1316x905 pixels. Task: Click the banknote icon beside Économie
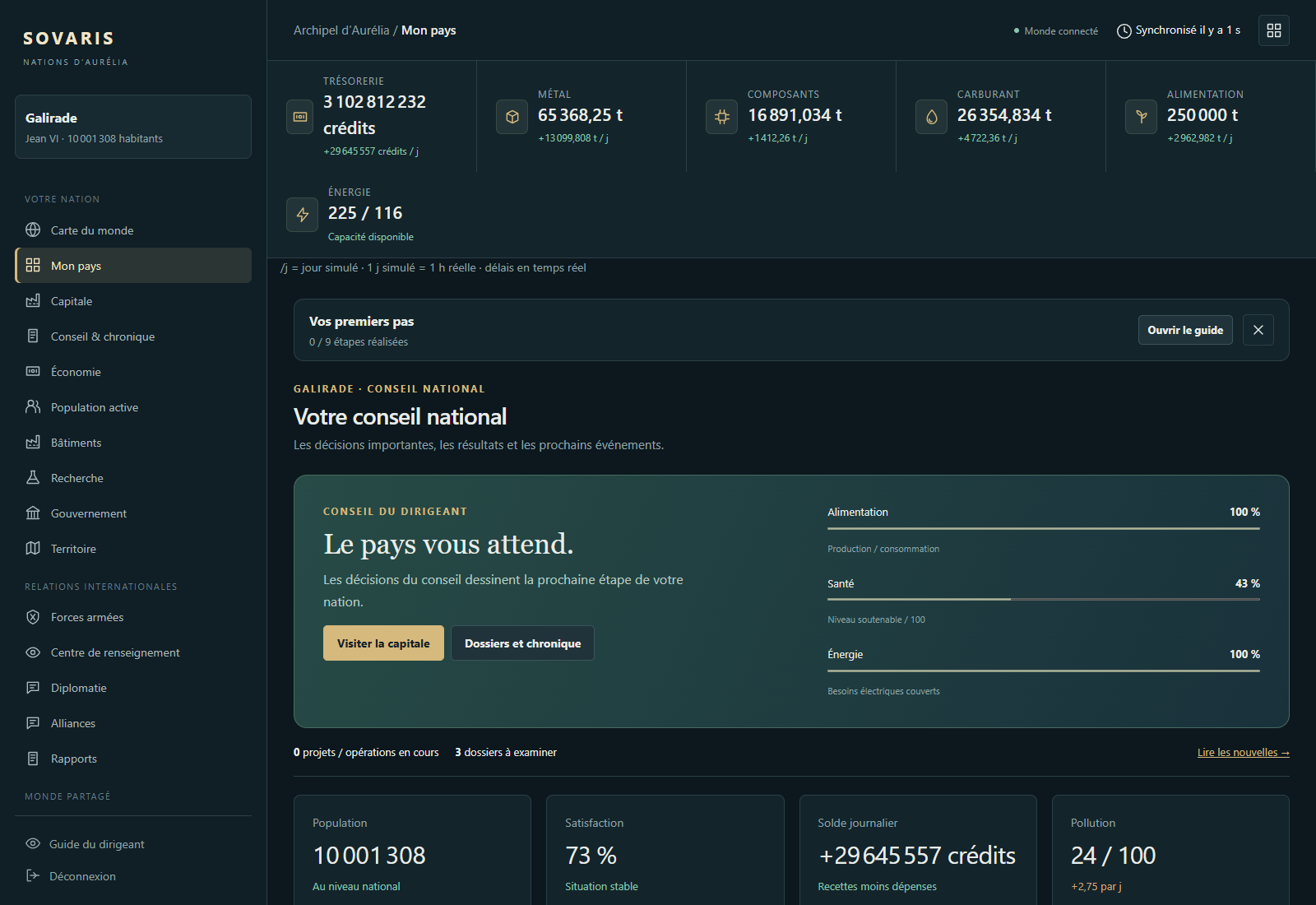(33, 371)
